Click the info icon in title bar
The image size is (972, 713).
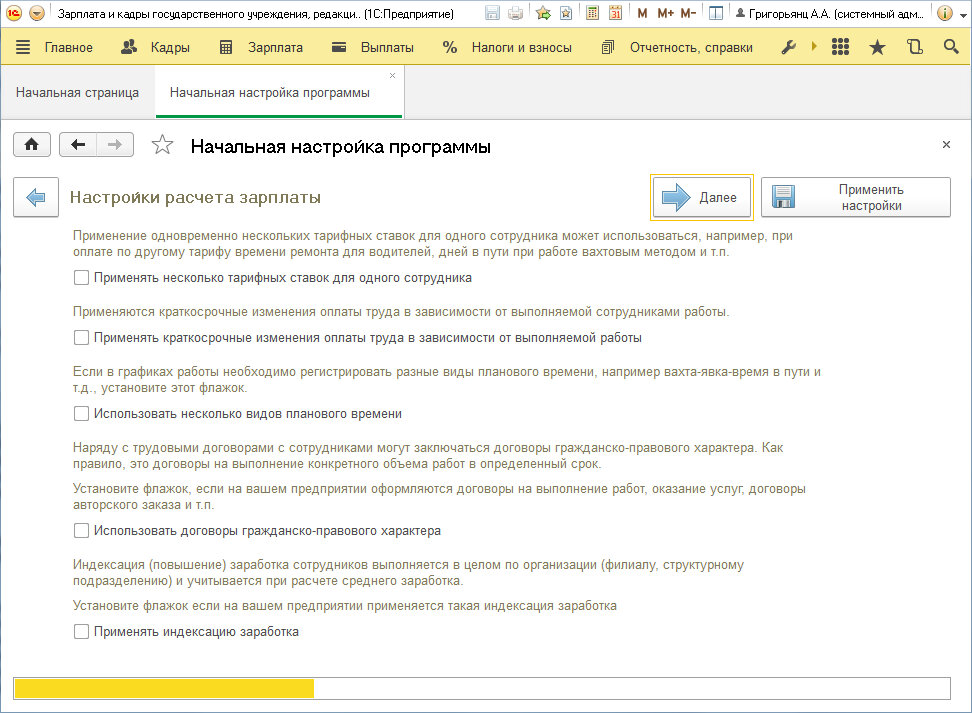(944, 14)
